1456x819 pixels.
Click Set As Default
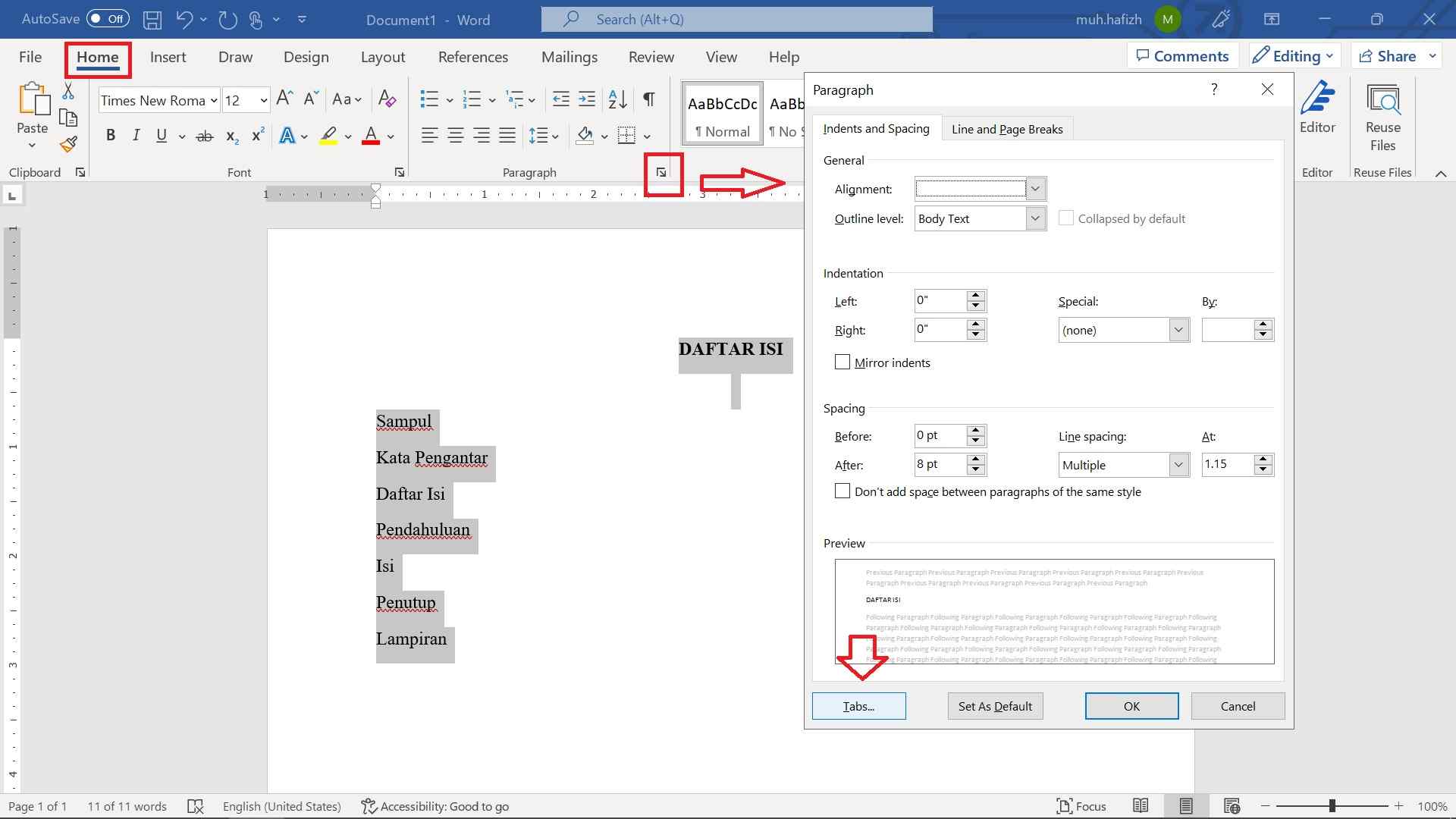pyautogui.click(x=994, y=705)
